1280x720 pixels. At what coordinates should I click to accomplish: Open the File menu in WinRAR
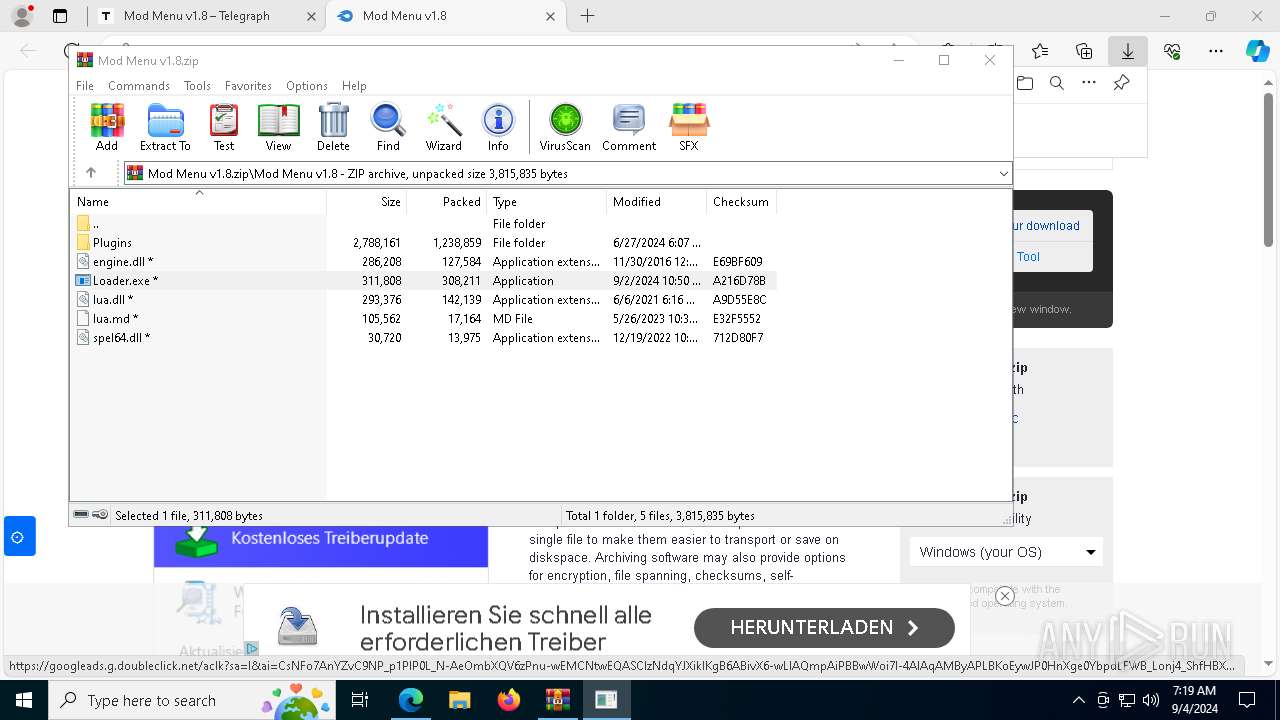point(85,86)
